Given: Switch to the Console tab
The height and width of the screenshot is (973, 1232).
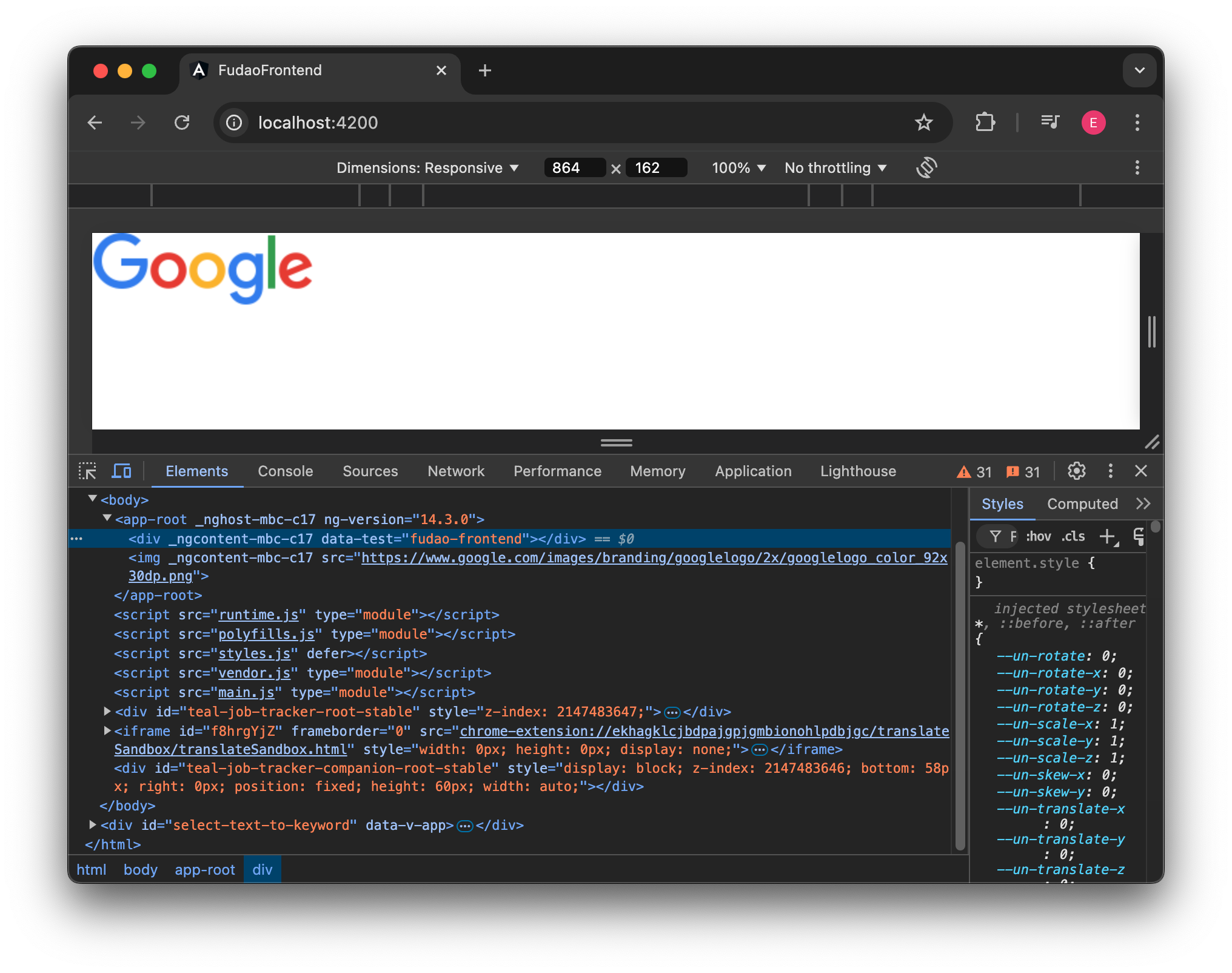Looking at the screenshot, I should coord(285,471).
